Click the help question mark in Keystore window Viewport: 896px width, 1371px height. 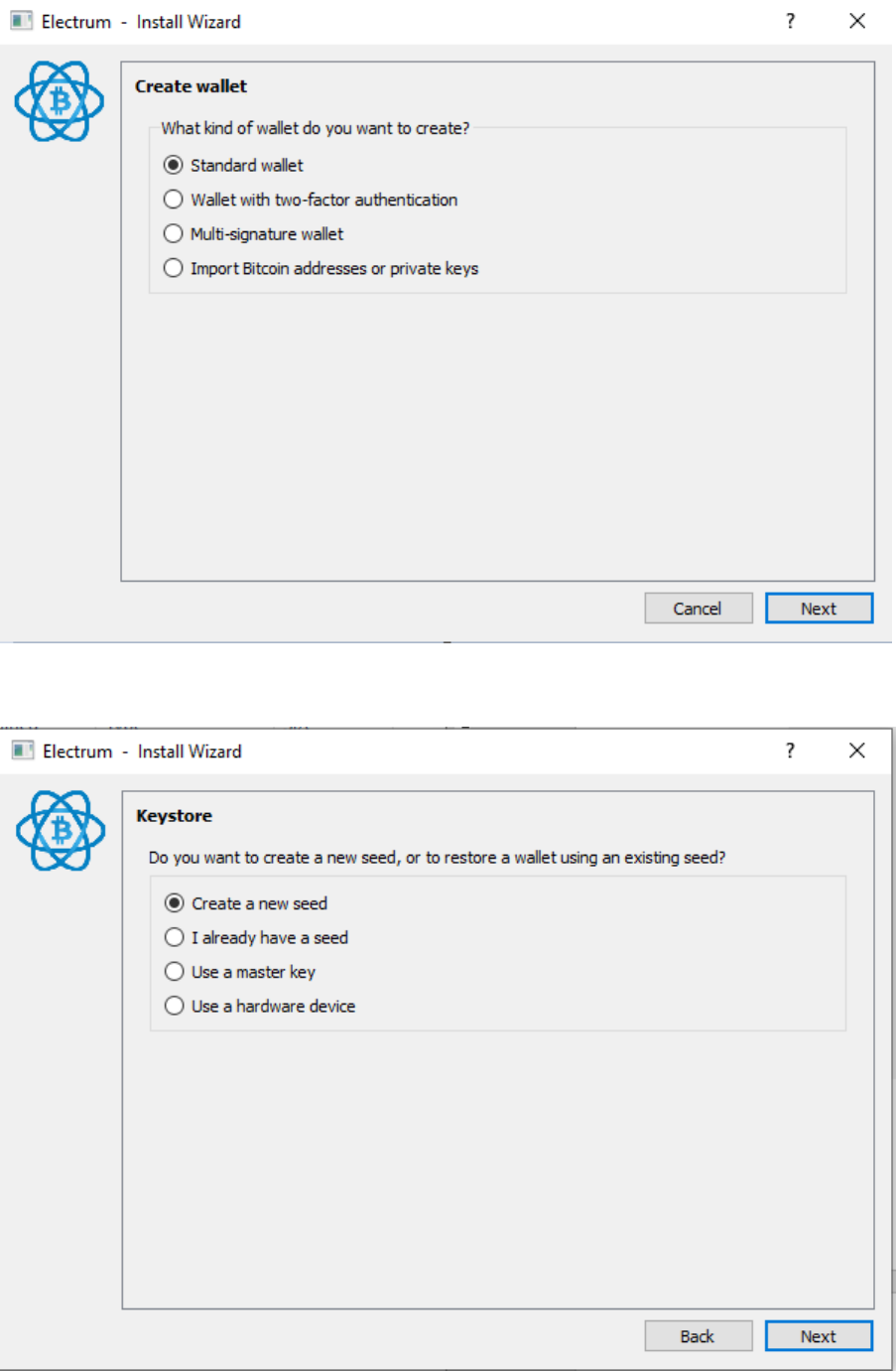pyautogui.click(x=790, y=751)
